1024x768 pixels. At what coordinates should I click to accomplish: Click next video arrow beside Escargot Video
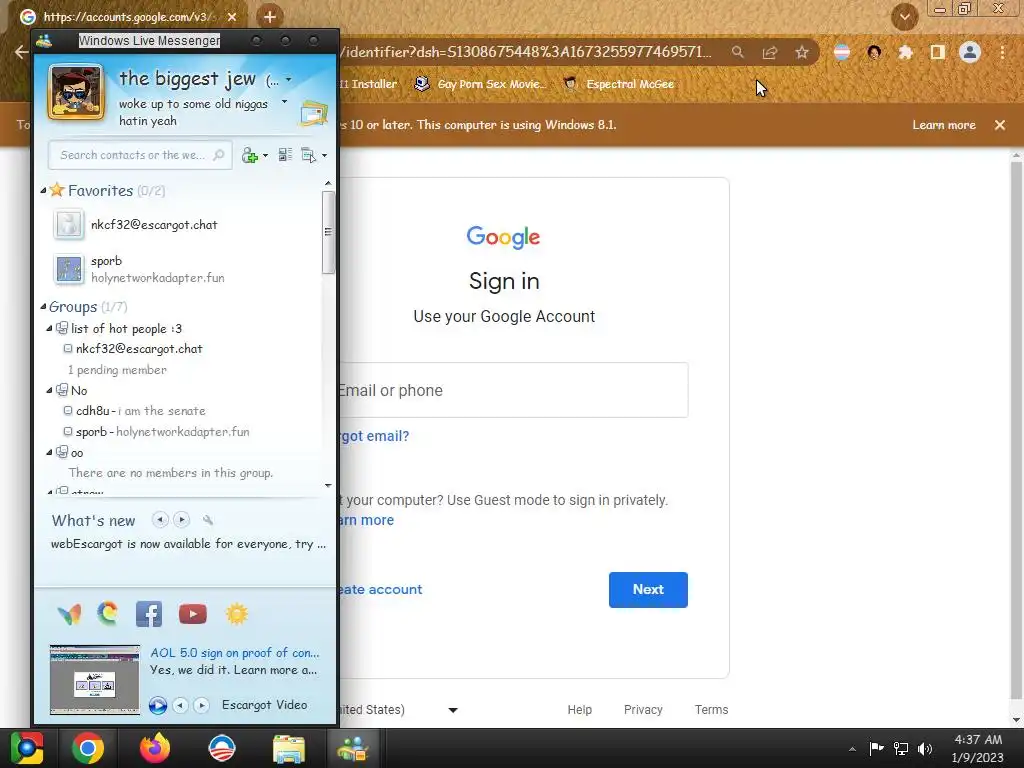tap(202, 705)
